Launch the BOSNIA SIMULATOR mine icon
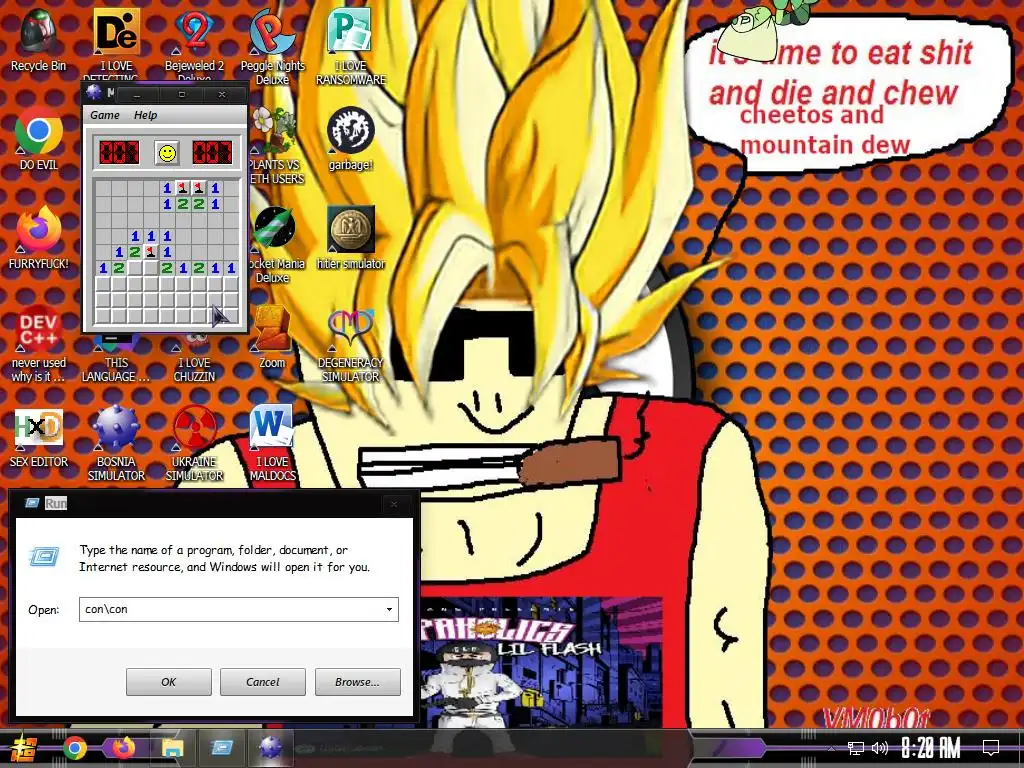The height and width of the screenshot is (768, 1024). point(116,443)
